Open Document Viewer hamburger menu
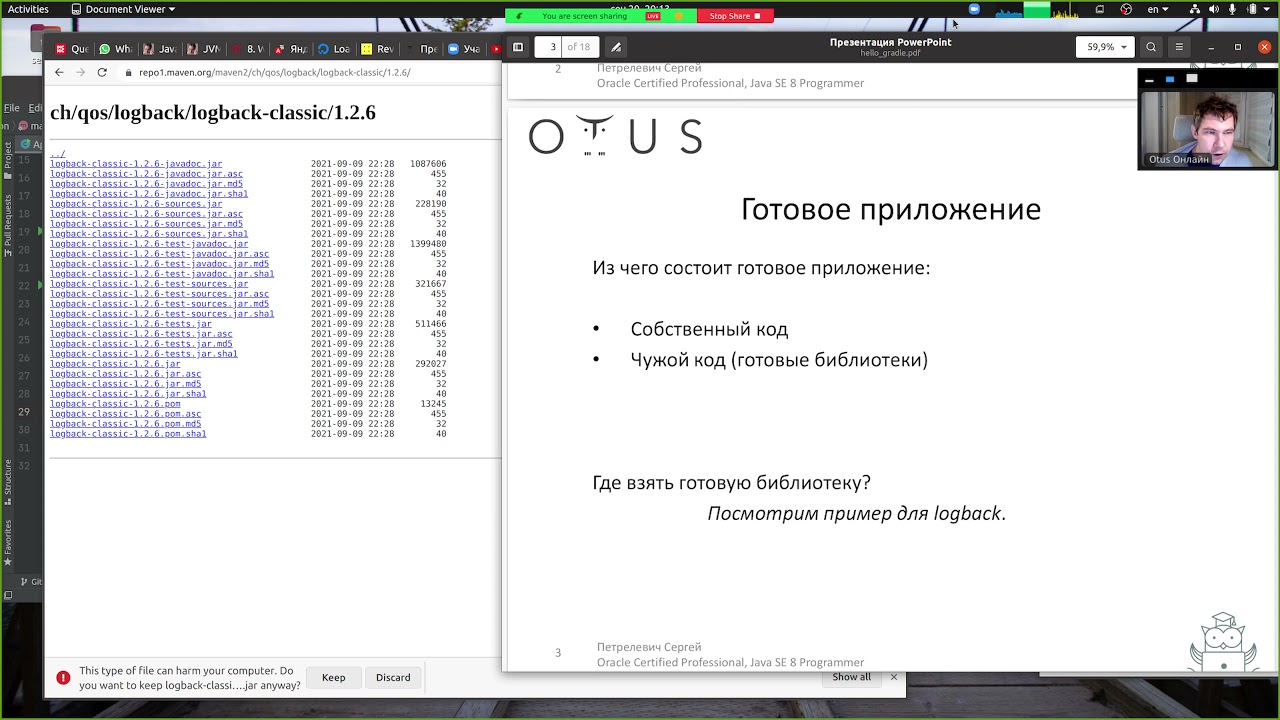Screen dimensions: 1280x720 click(1179, 47)
